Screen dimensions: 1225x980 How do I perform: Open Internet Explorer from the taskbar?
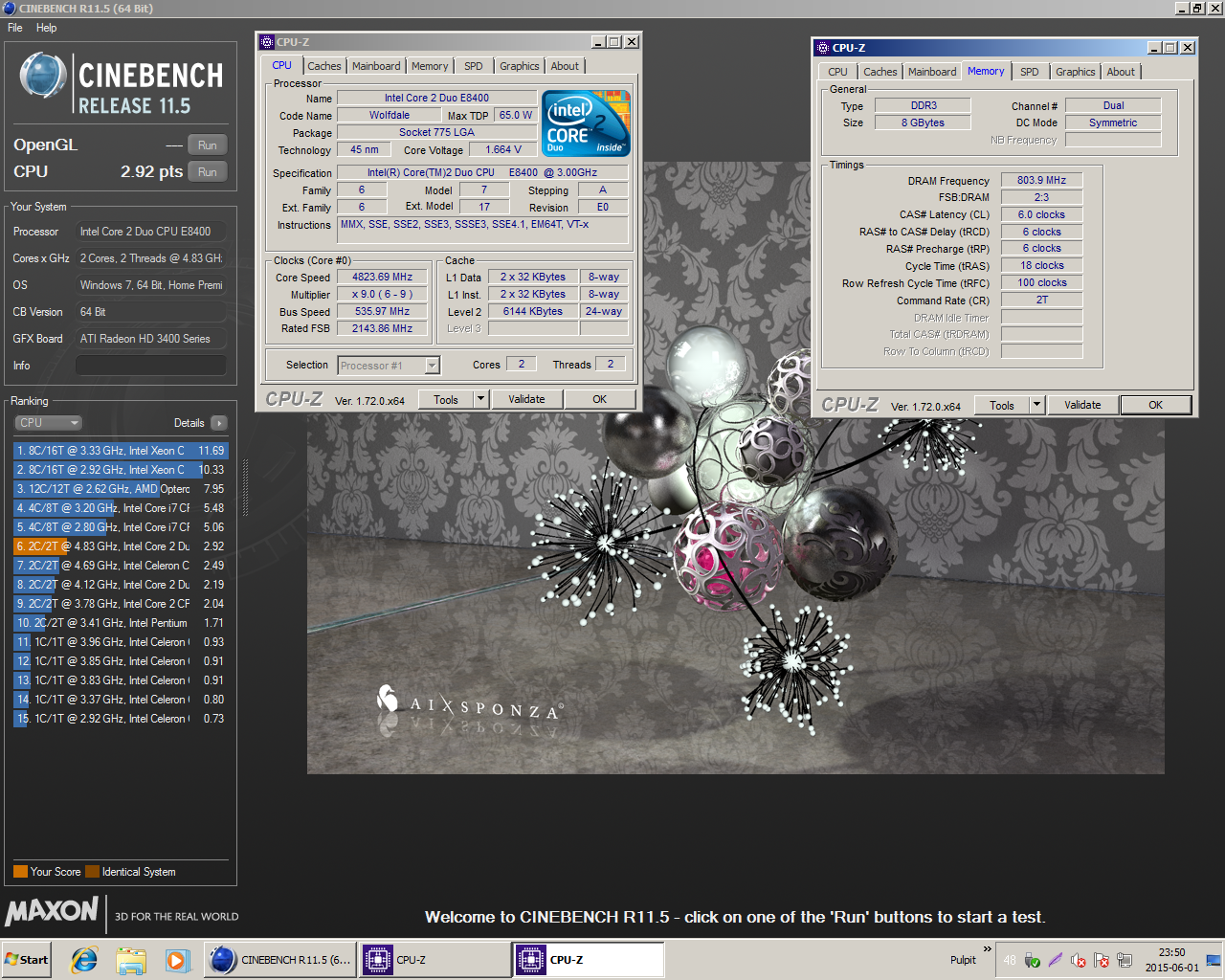click(x=85, y=960)
